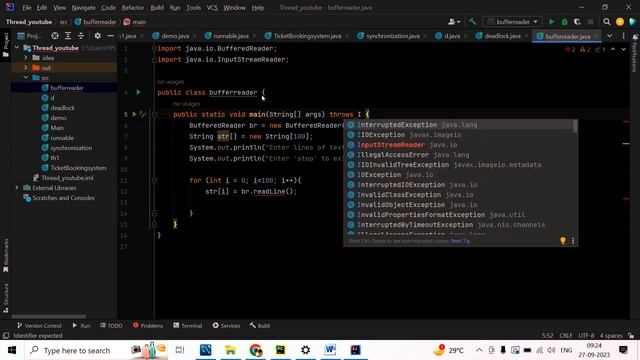Open demo file in project tree
This screenshot has height=360, width=640.
coord(58,118)
